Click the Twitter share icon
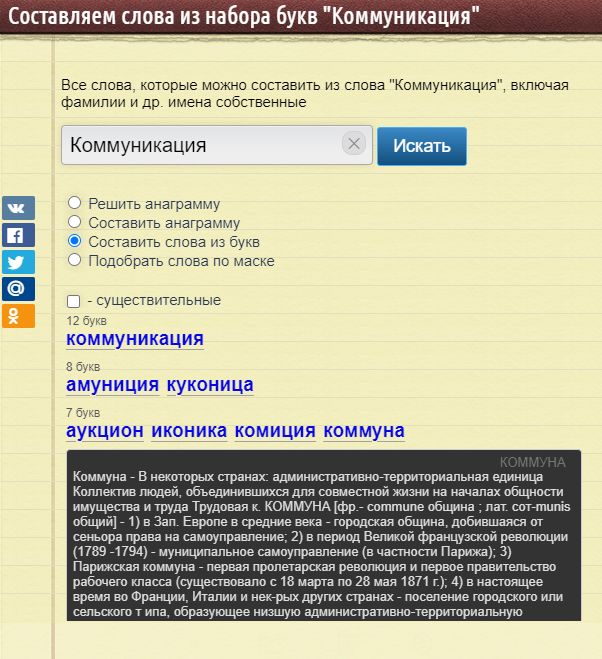This screenshot has height=659, width=602. (x=17, y=262)
